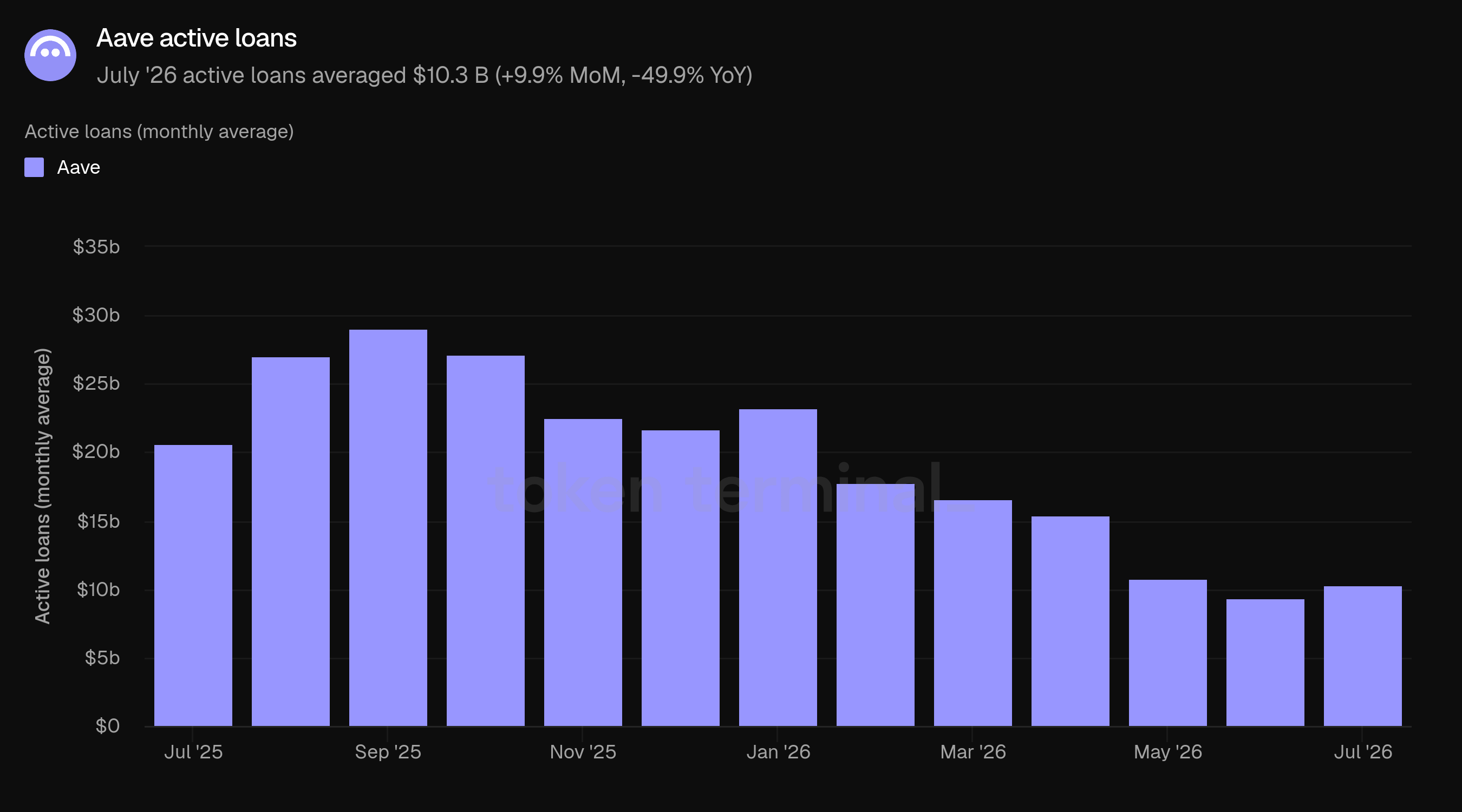Click the '$20b' y-axis label
Viewport: 1462px width, 812px height.
coord(96,451)
